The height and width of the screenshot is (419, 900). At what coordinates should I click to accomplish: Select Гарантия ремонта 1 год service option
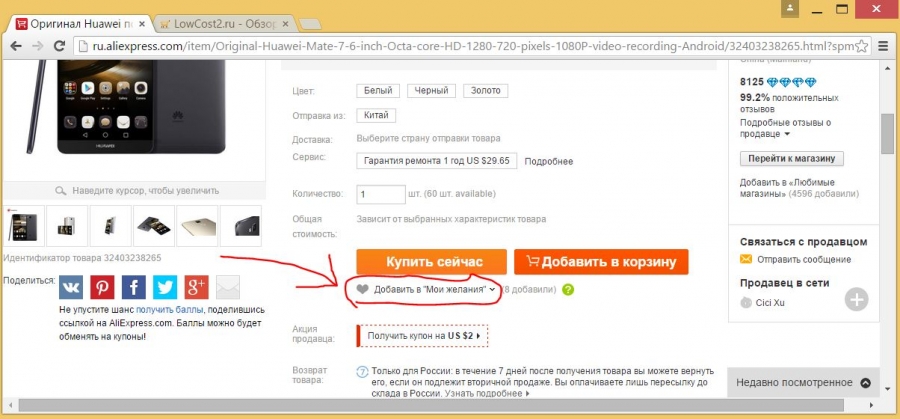point(437,161)
